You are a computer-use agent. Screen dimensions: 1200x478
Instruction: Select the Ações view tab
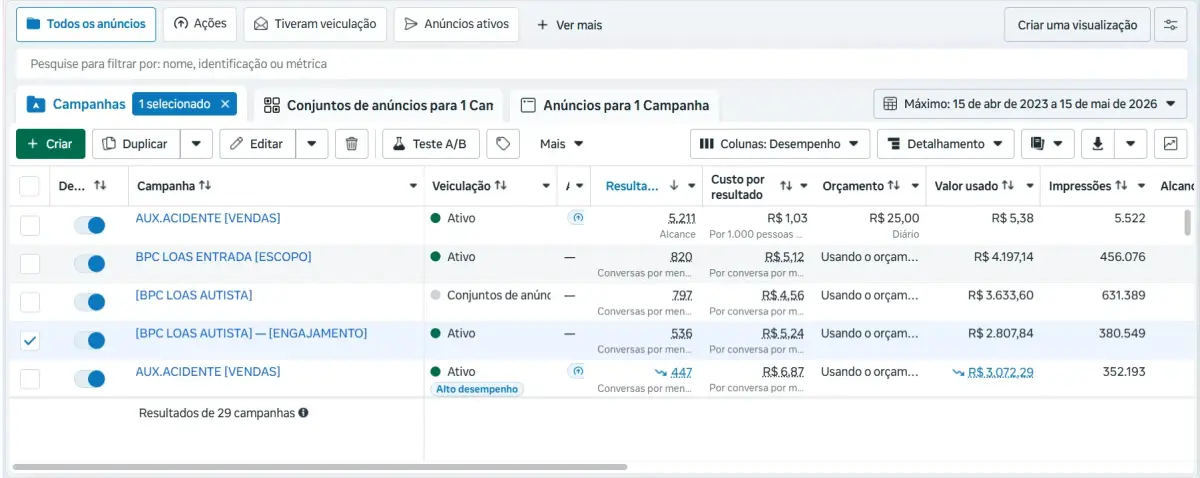coord(200,24)
